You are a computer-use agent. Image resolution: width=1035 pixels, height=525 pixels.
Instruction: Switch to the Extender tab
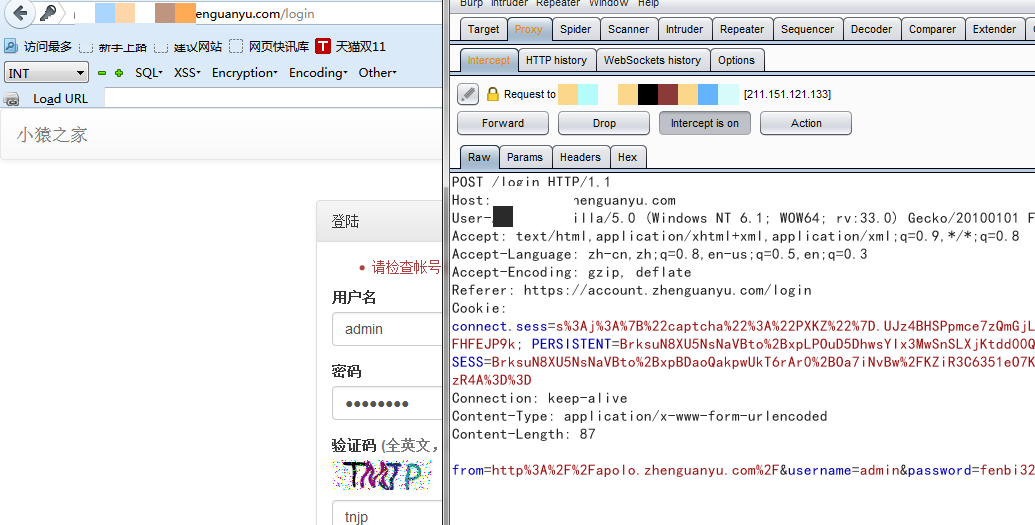994,29
